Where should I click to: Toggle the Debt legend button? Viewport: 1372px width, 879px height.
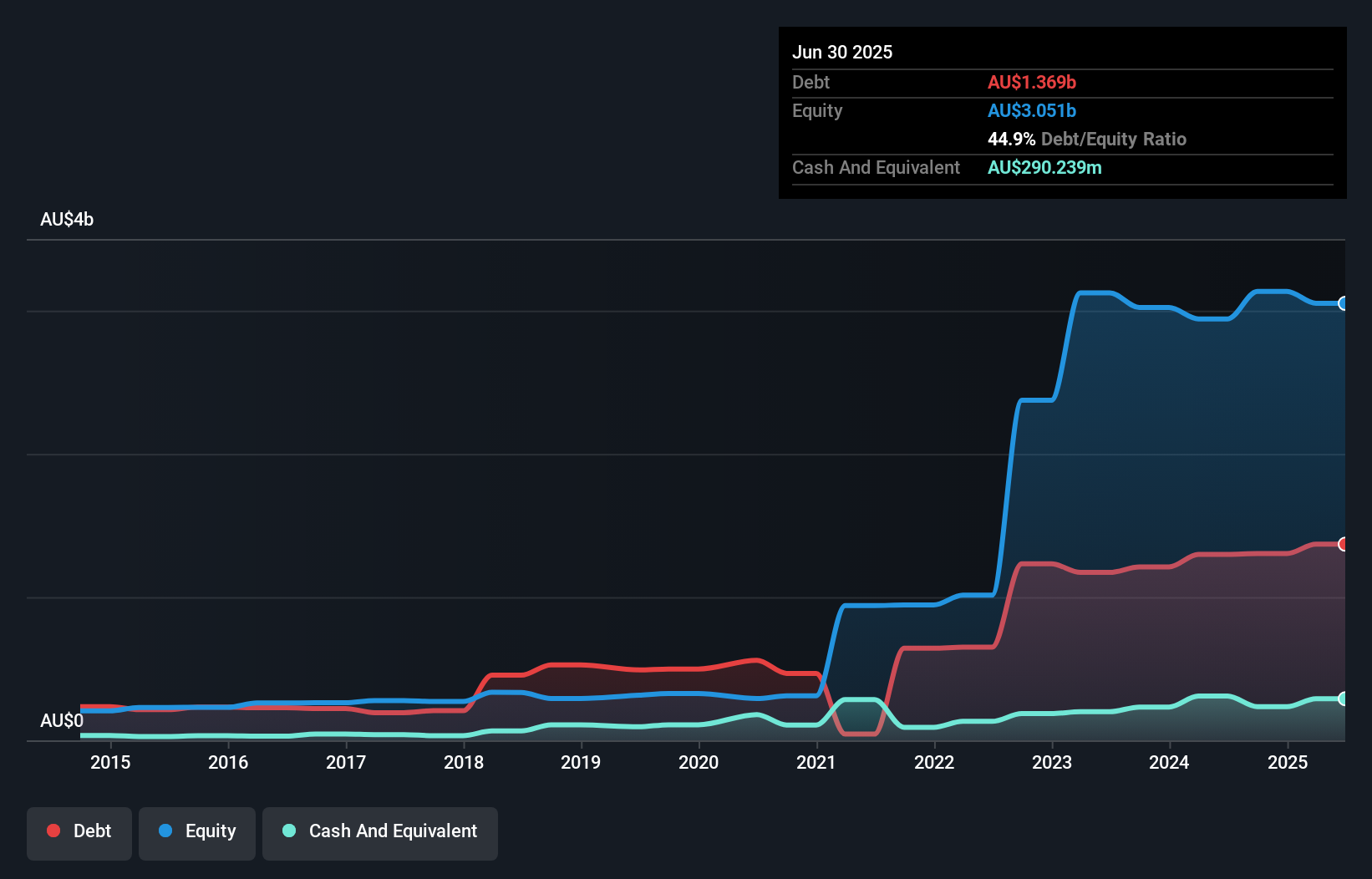pyautogui.click(x=79, y=833)
